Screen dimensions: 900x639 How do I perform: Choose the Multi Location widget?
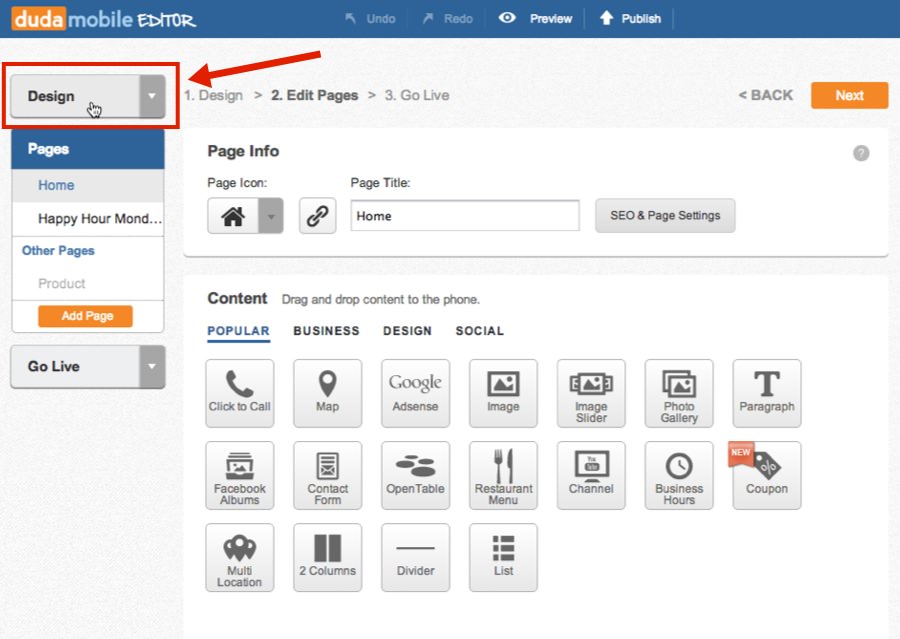click(x=240, y=557)
